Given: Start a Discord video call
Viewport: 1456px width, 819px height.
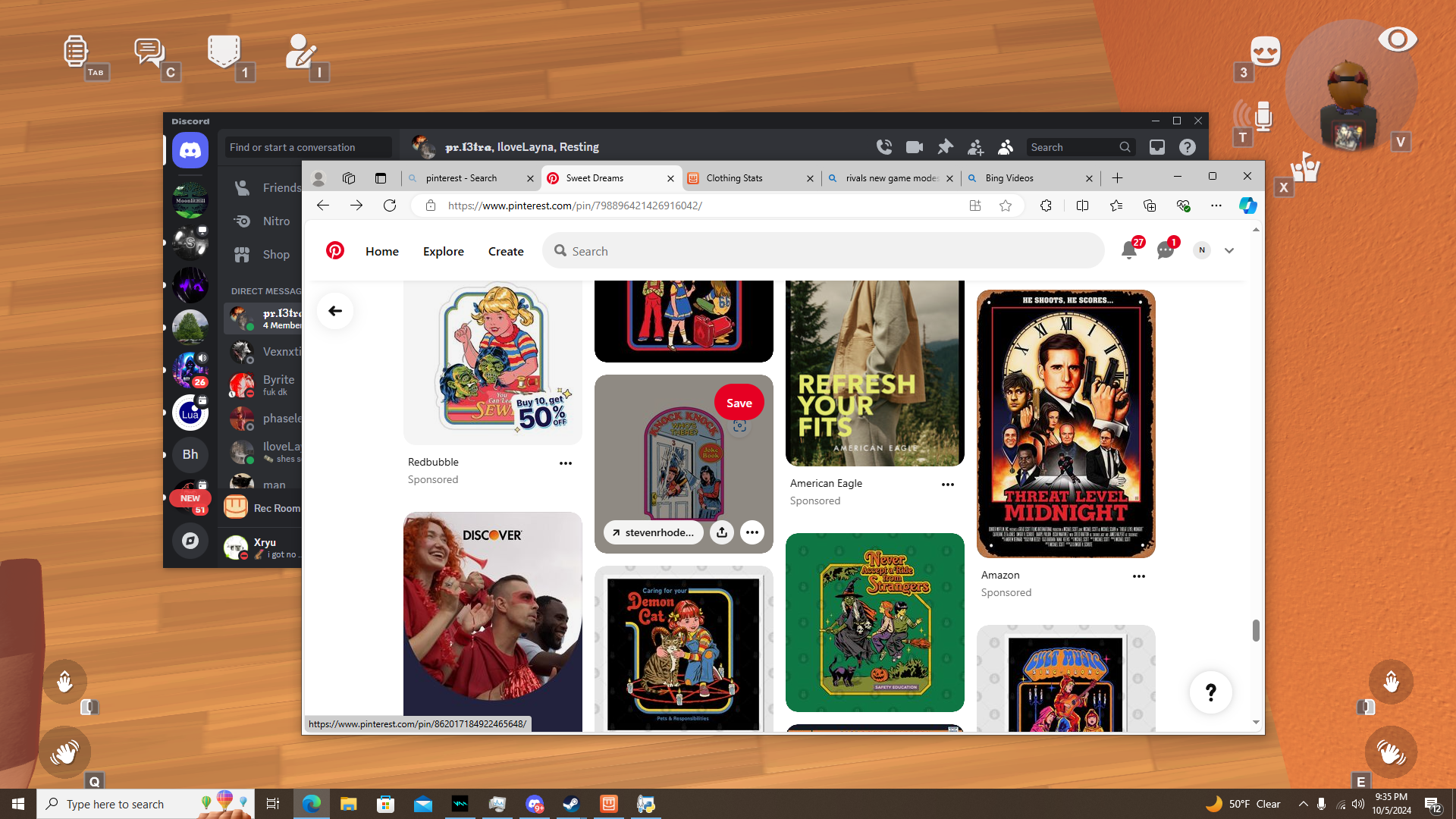Looking at the screenshot, I should point(915,147).
